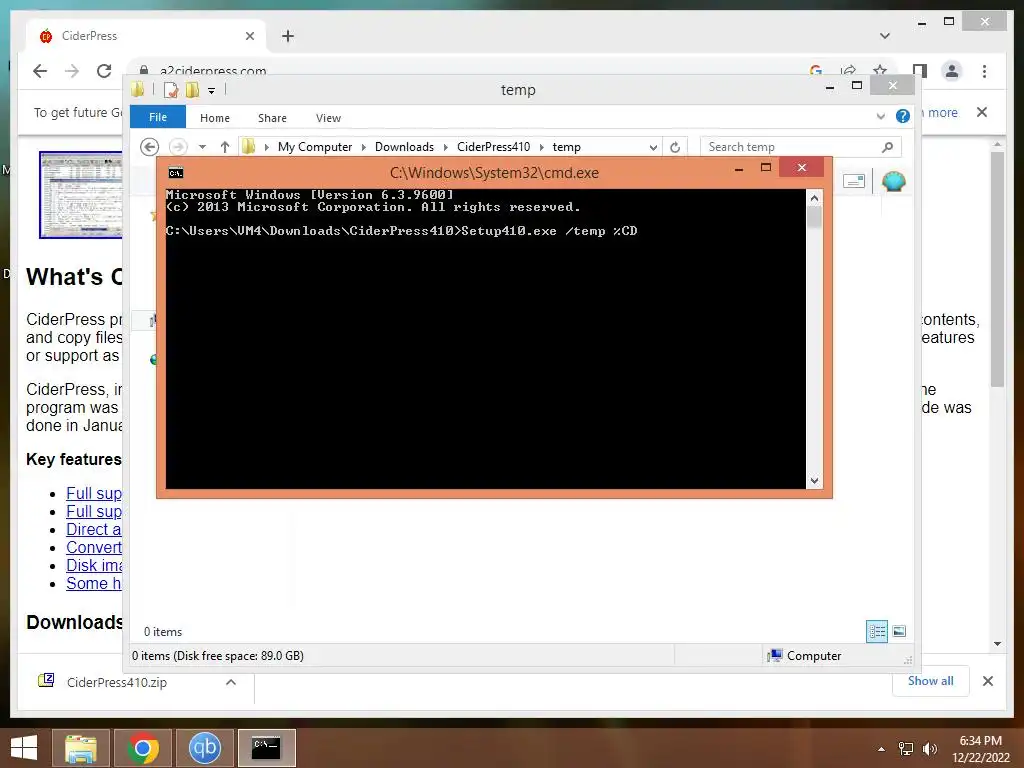The height and width of the screenshot is (768, 1024).
Task: Close Chrome downloads bar
Action: coord(988,681)
